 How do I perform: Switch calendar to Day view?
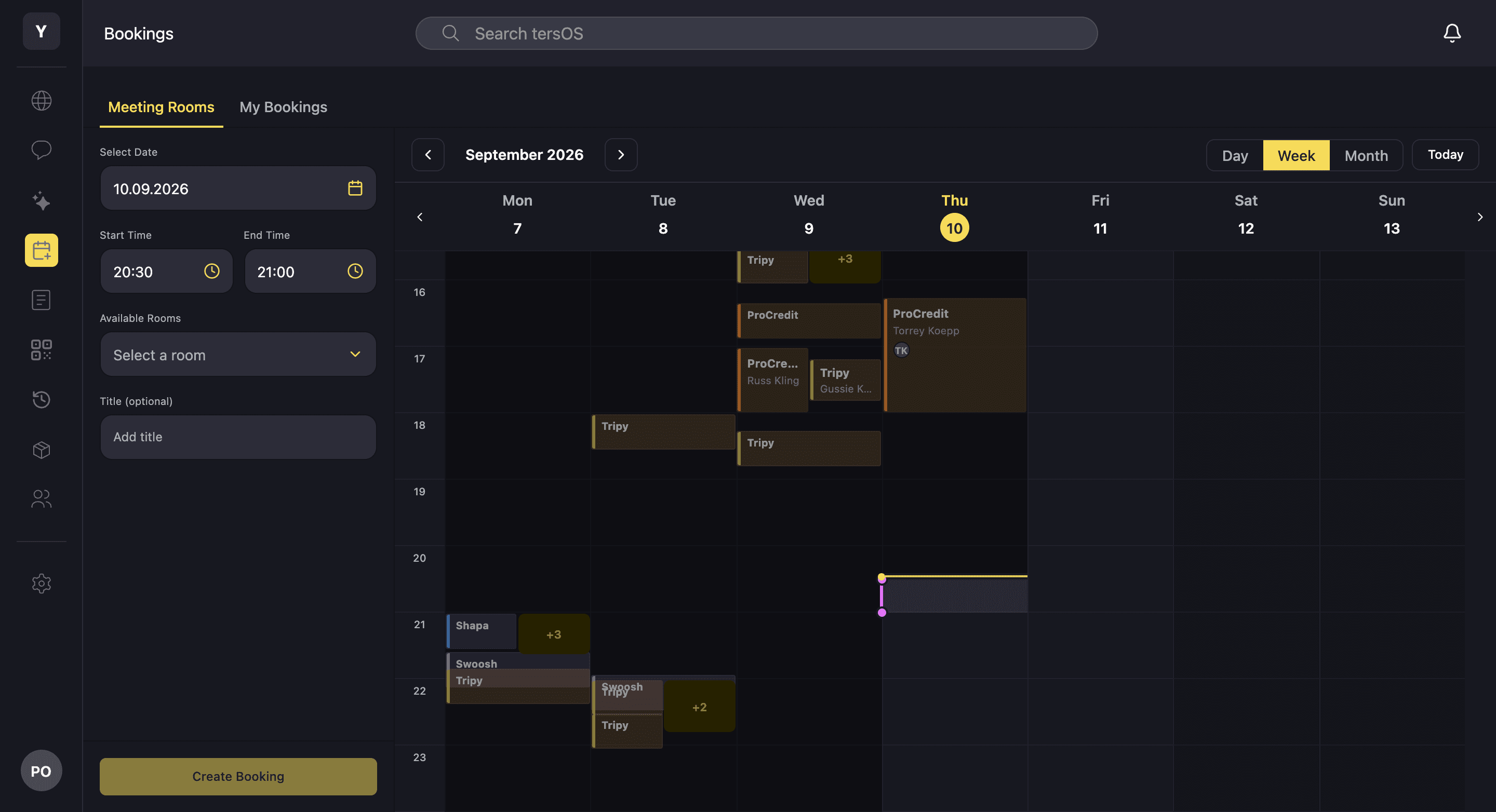point(1235,155)
